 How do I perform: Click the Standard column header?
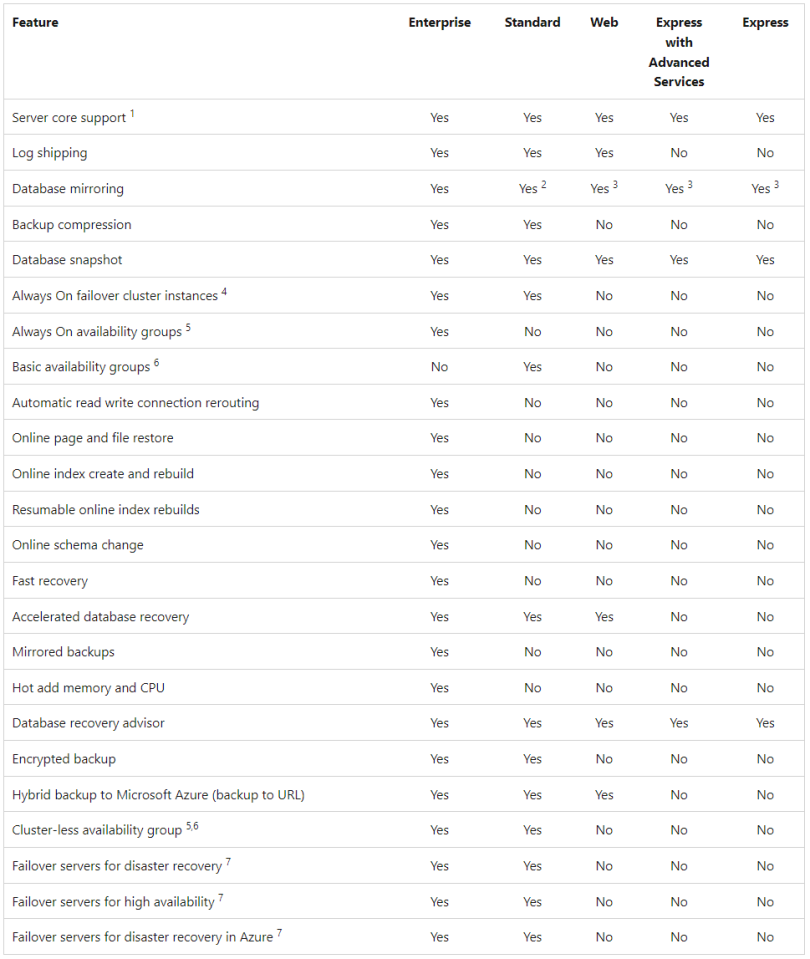point(532,23)
